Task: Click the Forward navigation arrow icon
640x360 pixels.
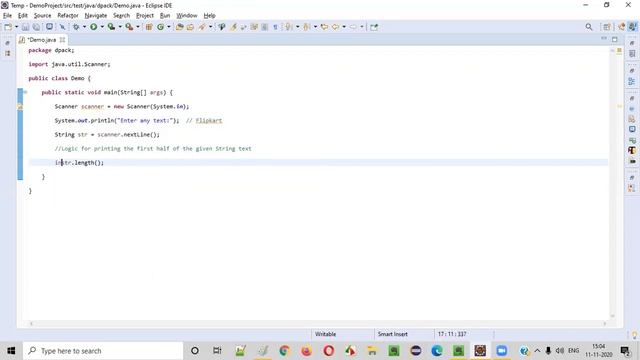Action: 353,27
